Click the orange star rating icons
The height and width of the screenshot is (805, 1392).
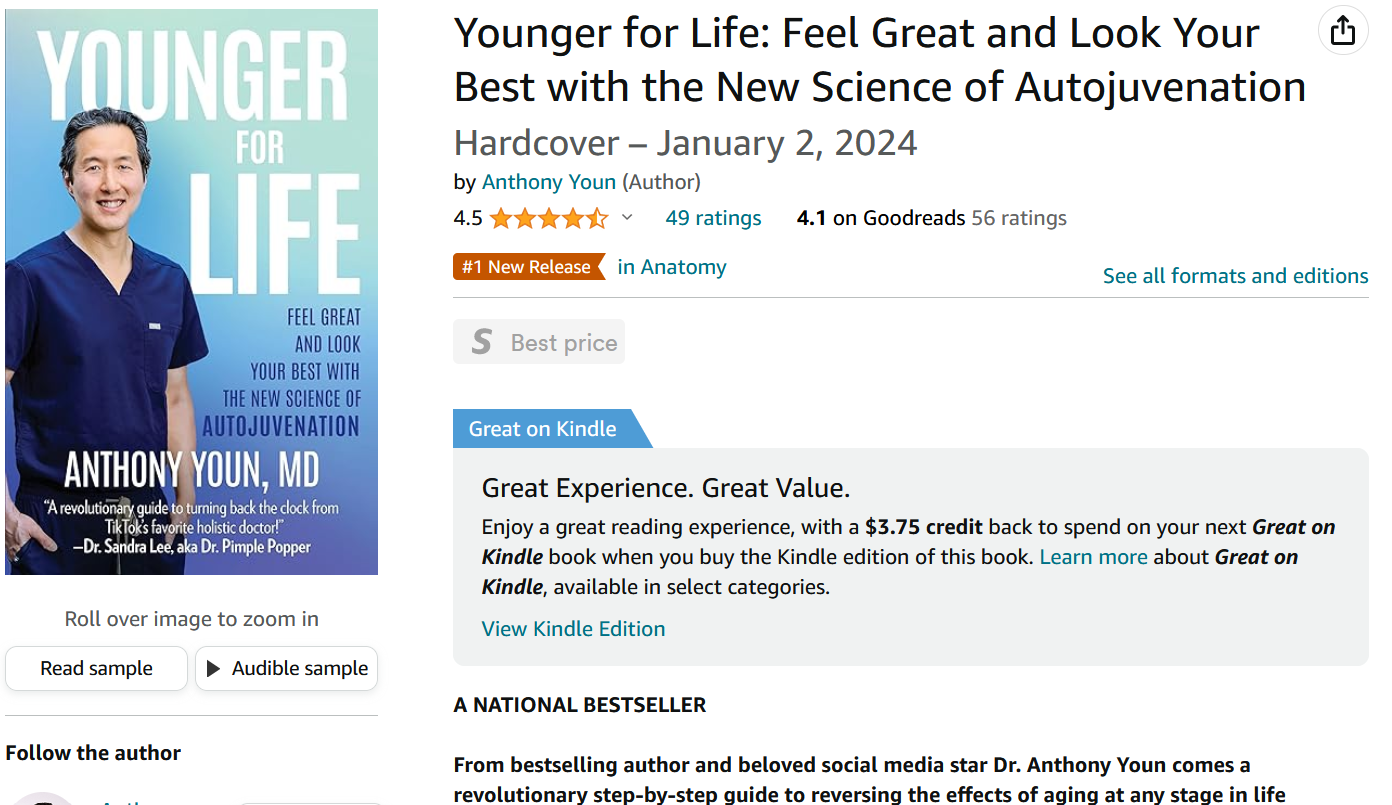click(x=548, y=218)
